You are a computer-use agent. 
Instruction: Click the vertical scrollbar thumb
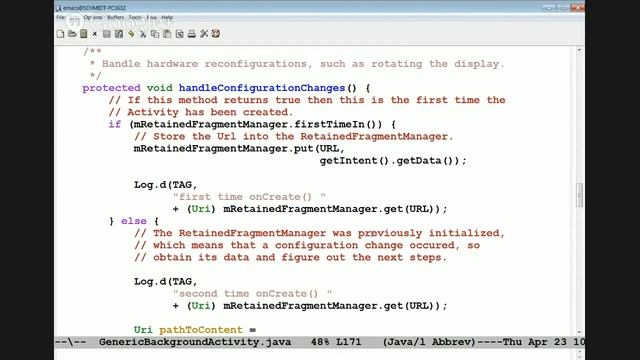[x=579, y=195]
